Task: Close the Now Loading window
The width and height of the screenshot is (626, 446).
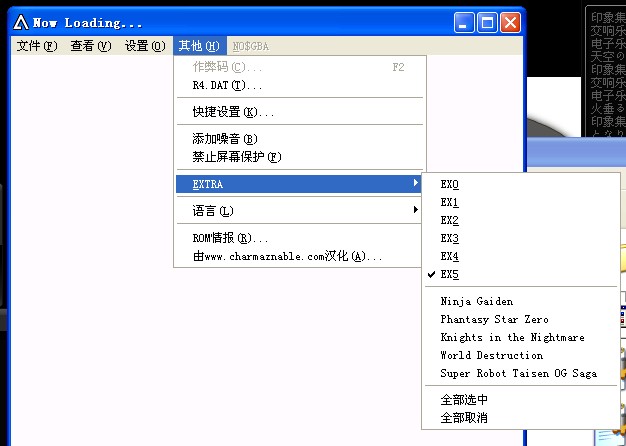Action: coord(511,22)
